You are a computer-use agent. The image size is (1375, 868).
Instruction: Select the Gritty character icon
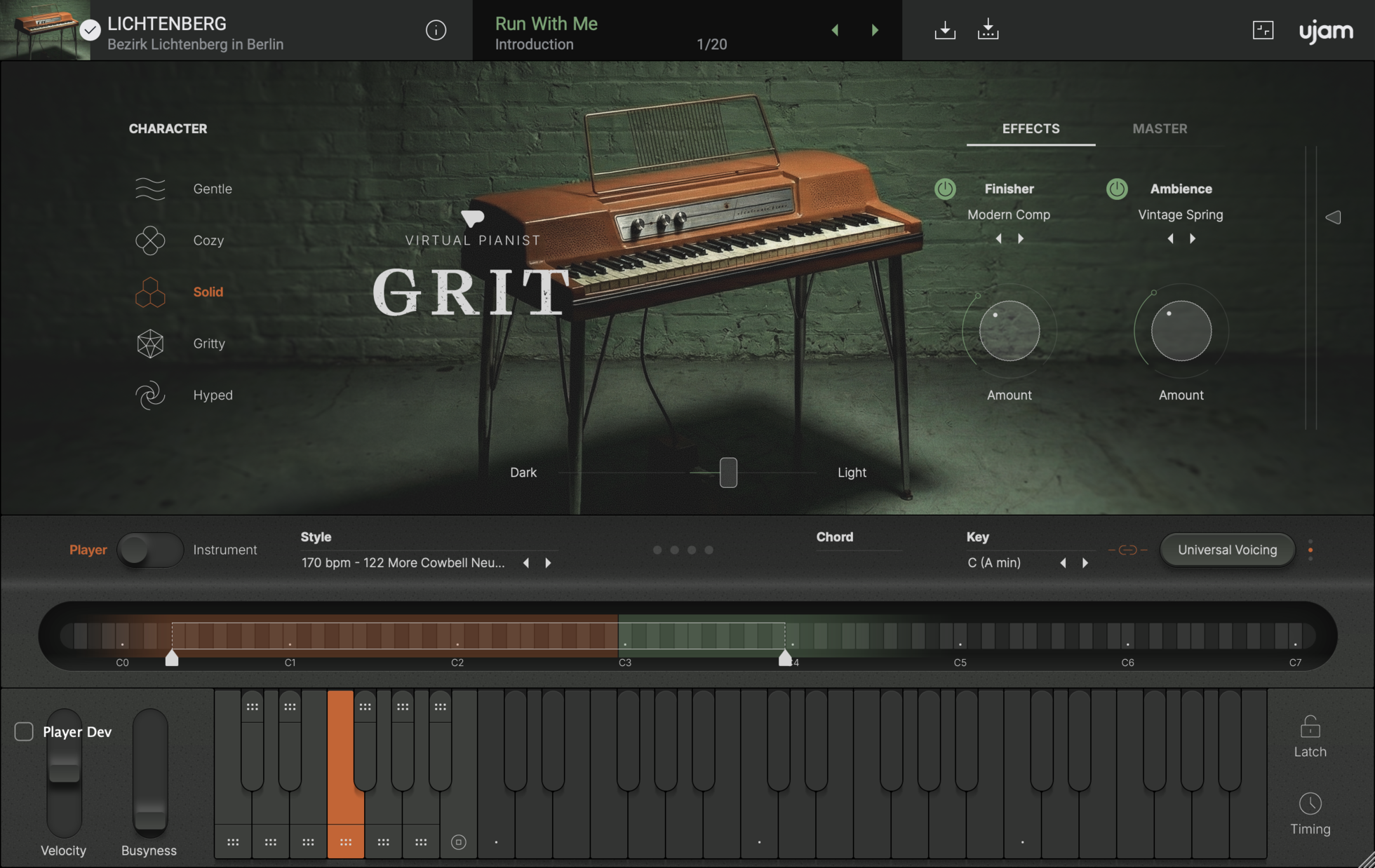pyautogui.click(x=150, y=344)
